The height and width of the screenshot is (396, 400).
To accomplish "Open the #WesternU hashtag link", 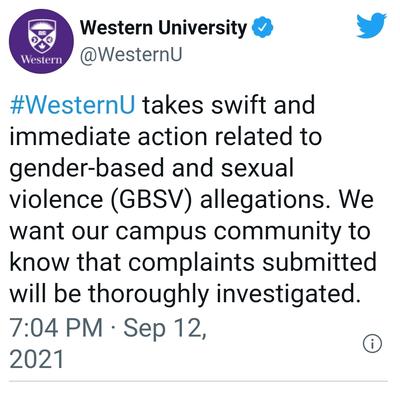I will (x=73, y=105).
